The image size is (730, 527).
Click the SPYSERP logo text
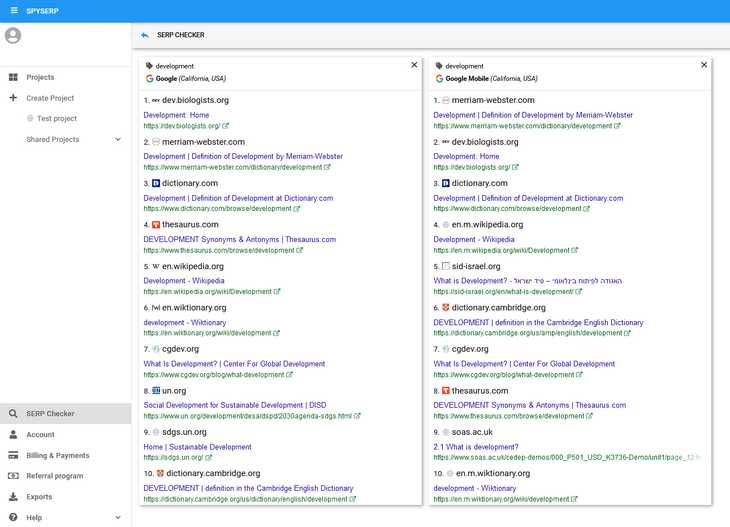42,11
